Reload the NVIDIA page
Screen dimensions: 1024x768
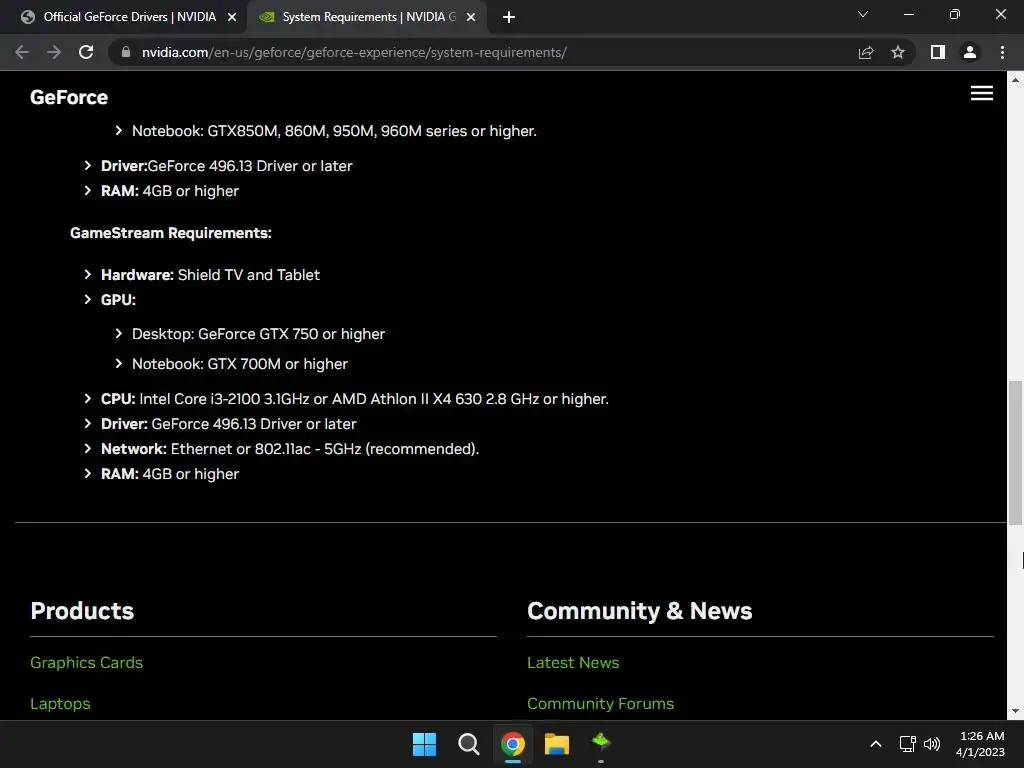click(x=86, y=52)
